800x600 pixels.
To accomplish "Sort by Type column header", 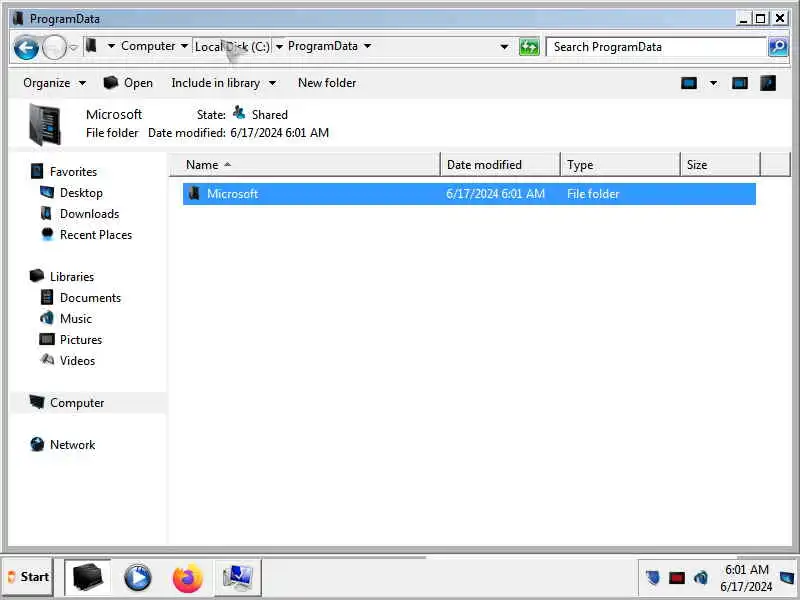I will click(620, 165).
